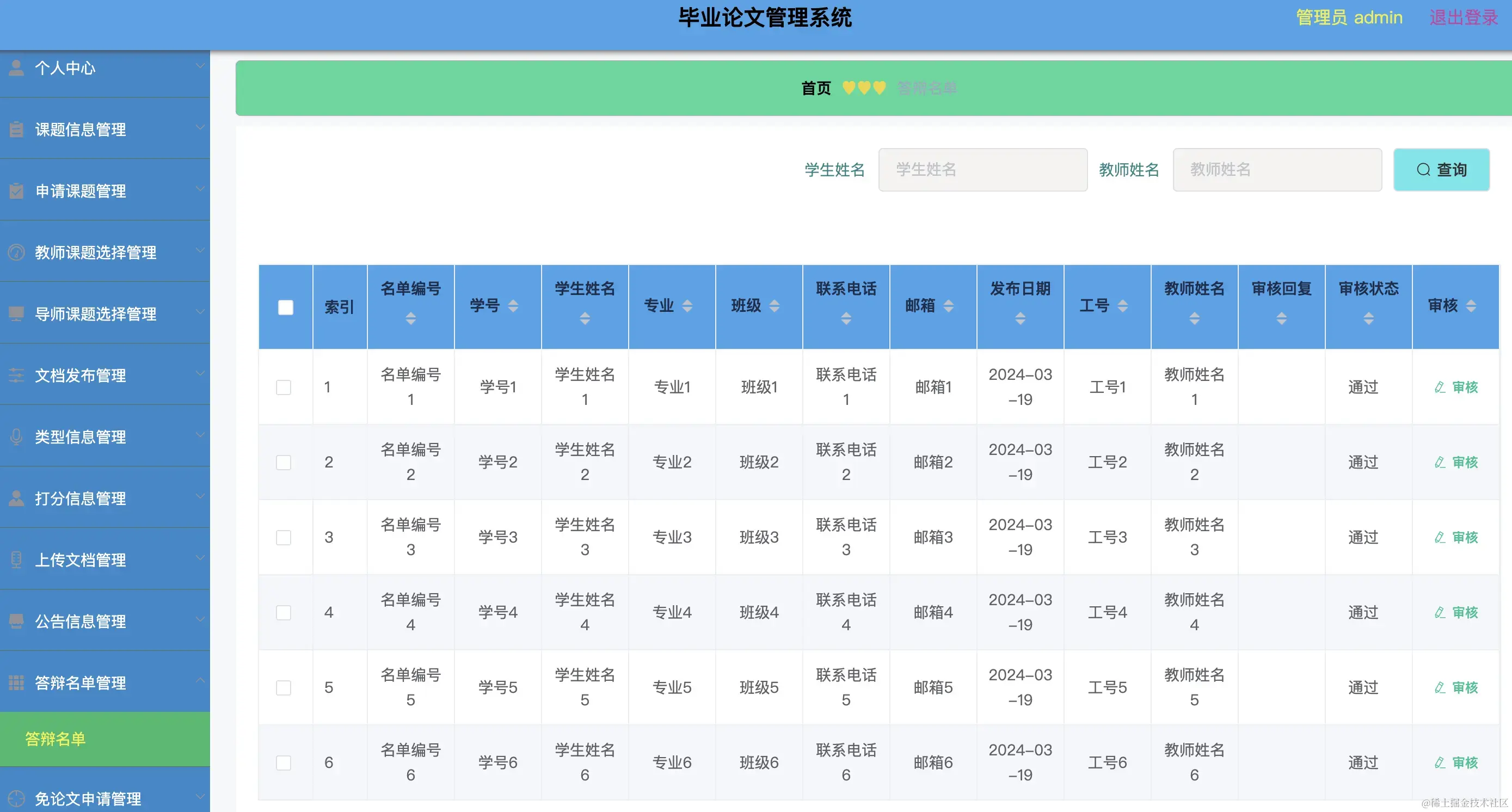Click the magnifier icon in 查询 button
This screenshot has height=812, width=1512.
click(1423, 170)
